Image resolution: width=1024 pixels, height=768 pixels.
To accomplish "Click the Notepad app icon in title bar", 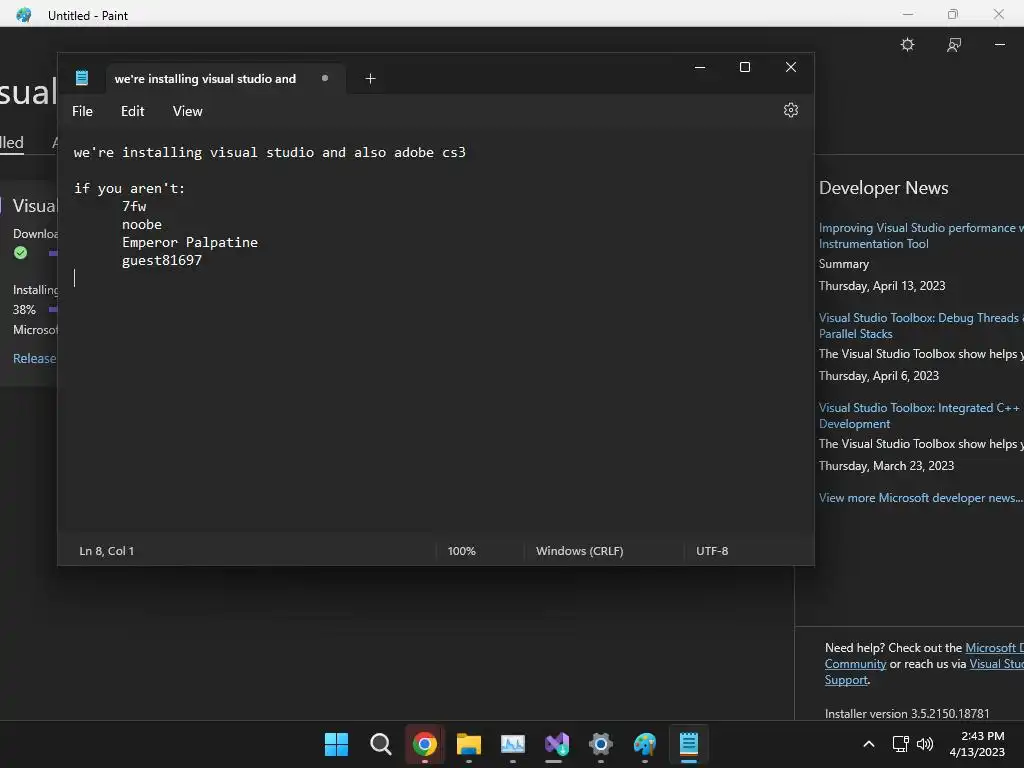I will 82,78.
